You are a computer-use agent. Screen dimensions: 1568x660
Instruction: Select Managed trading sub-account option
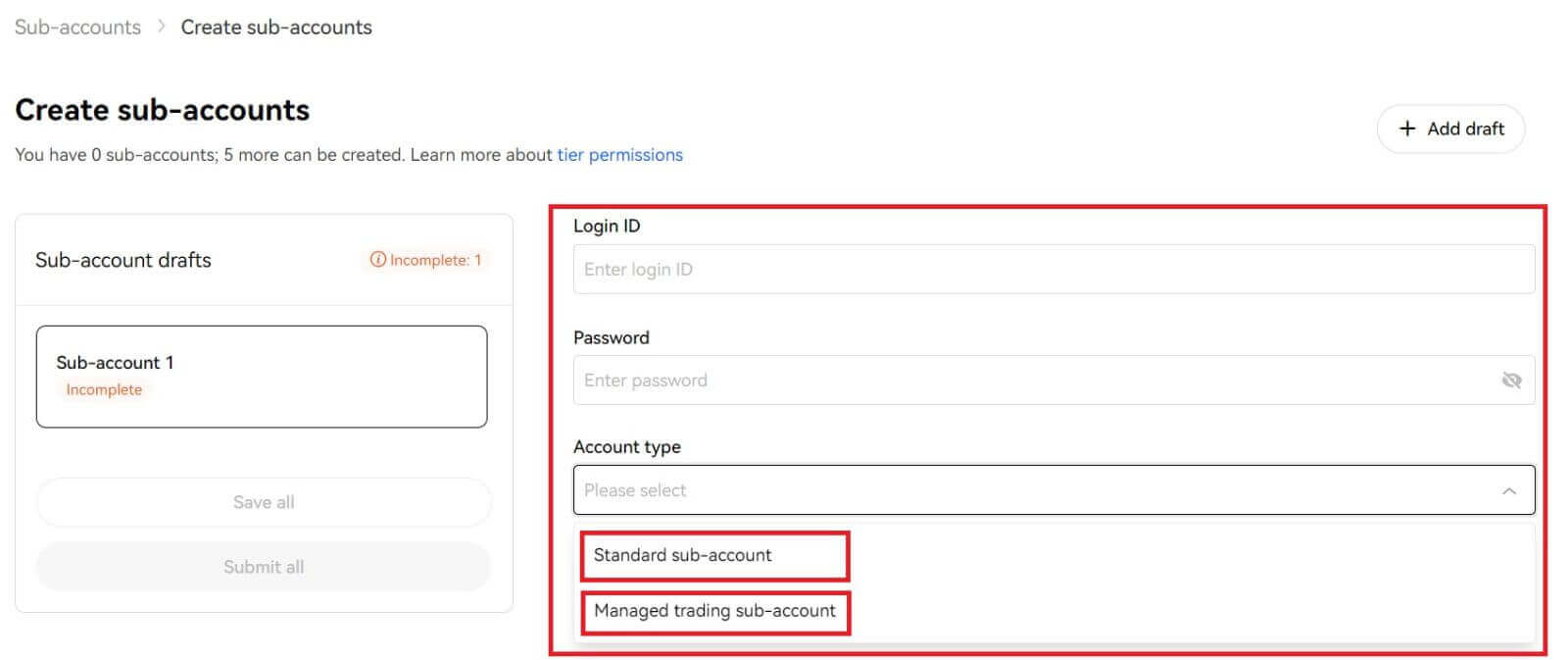click(x=714, y=610)
